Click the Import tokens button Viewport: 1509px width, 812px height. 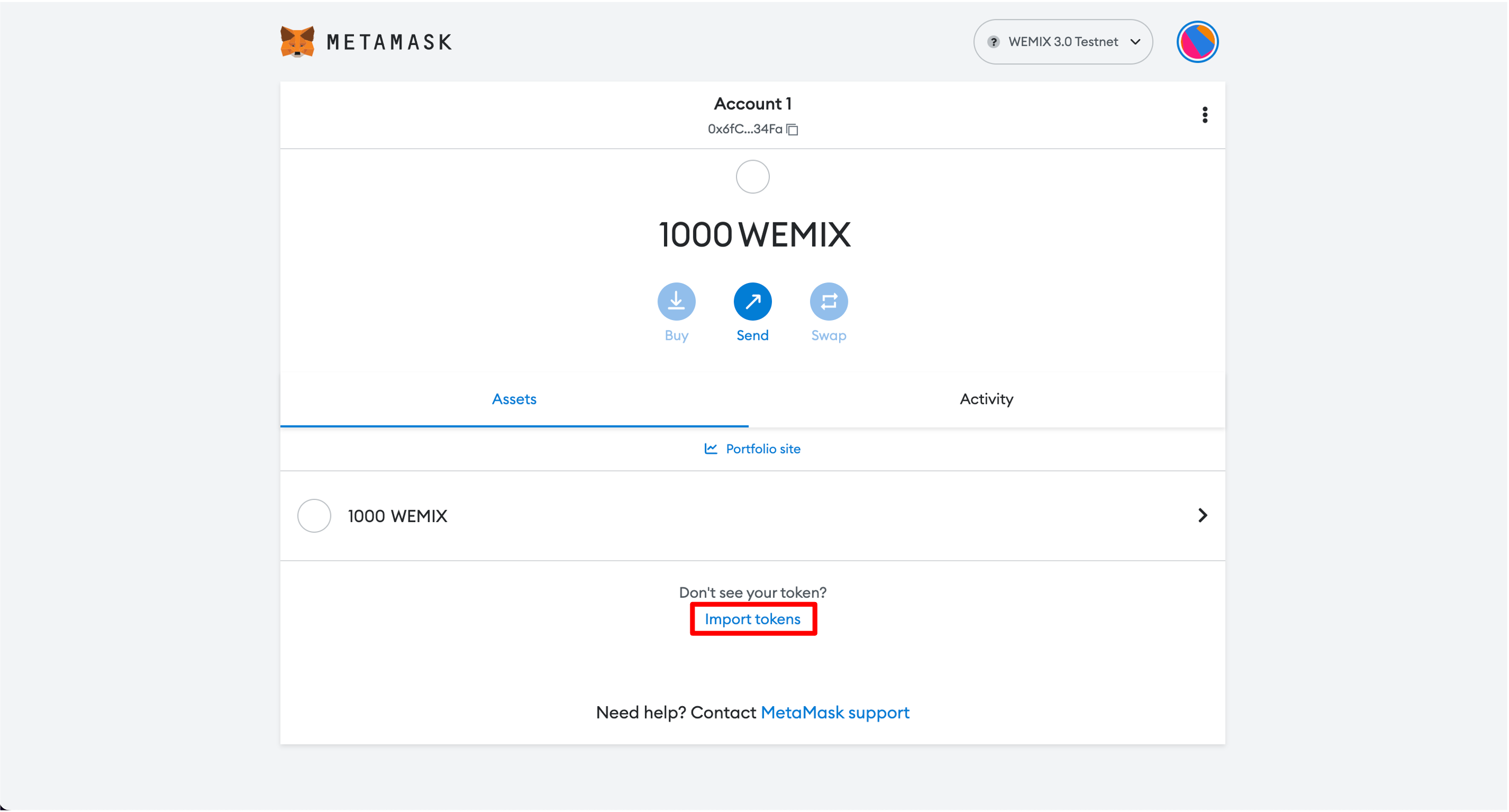click(x=753, y=619)
